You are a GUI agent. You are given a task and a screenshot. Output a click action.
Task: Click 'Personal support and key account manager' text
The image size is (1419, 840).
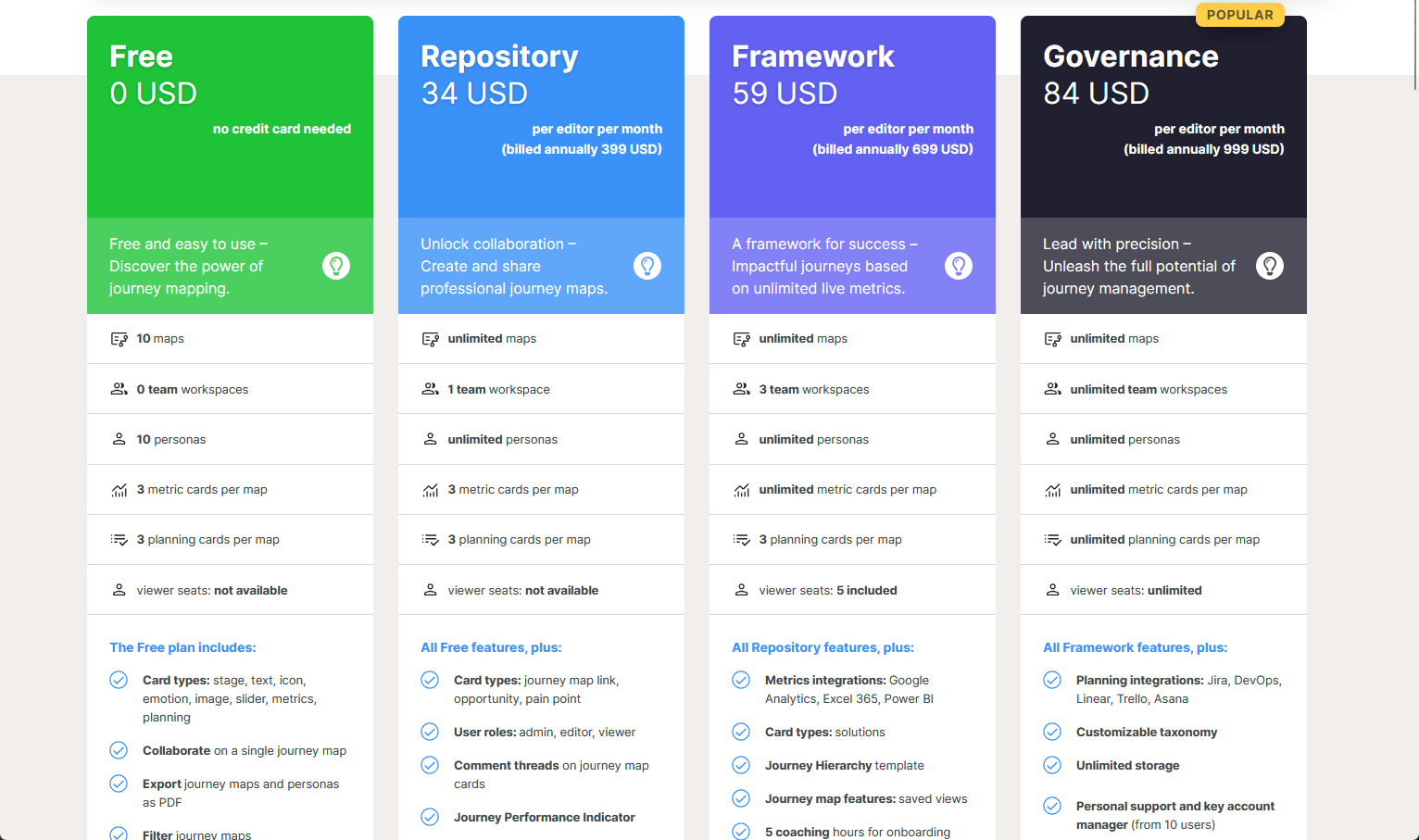[x=1175, y=815]
